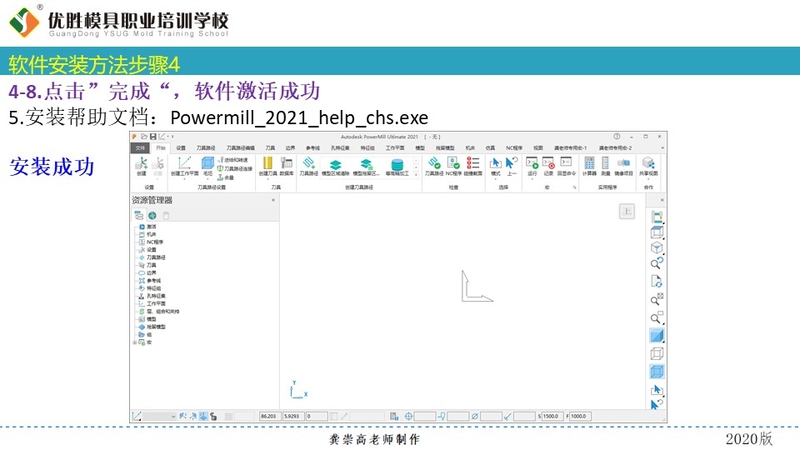Screen dimensions: 800x450
Task: Collapse the ribbon with top-right chevron
Action: pos(662,148)
